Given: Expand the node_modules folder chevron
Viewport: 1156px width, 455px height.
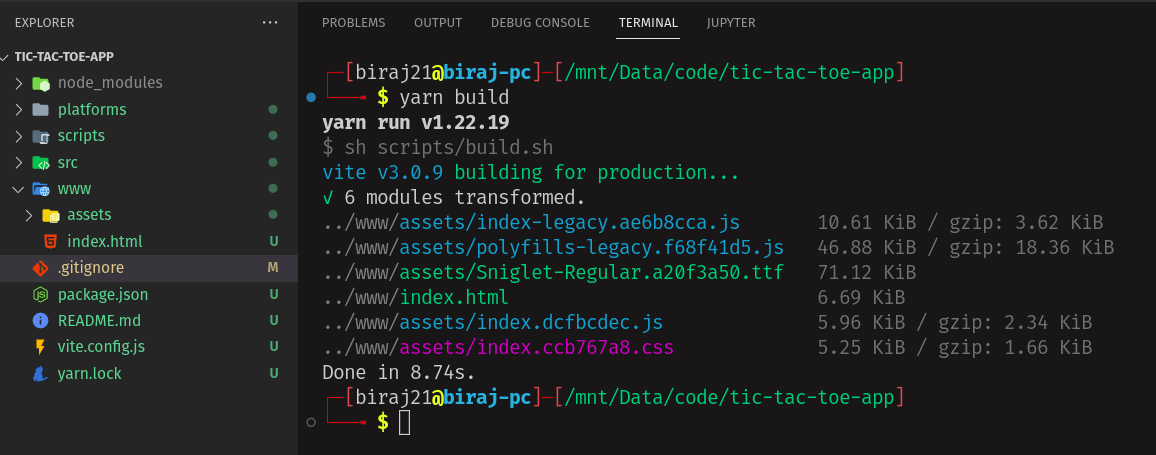Looking at the screenshot, I should click(19, 83).
